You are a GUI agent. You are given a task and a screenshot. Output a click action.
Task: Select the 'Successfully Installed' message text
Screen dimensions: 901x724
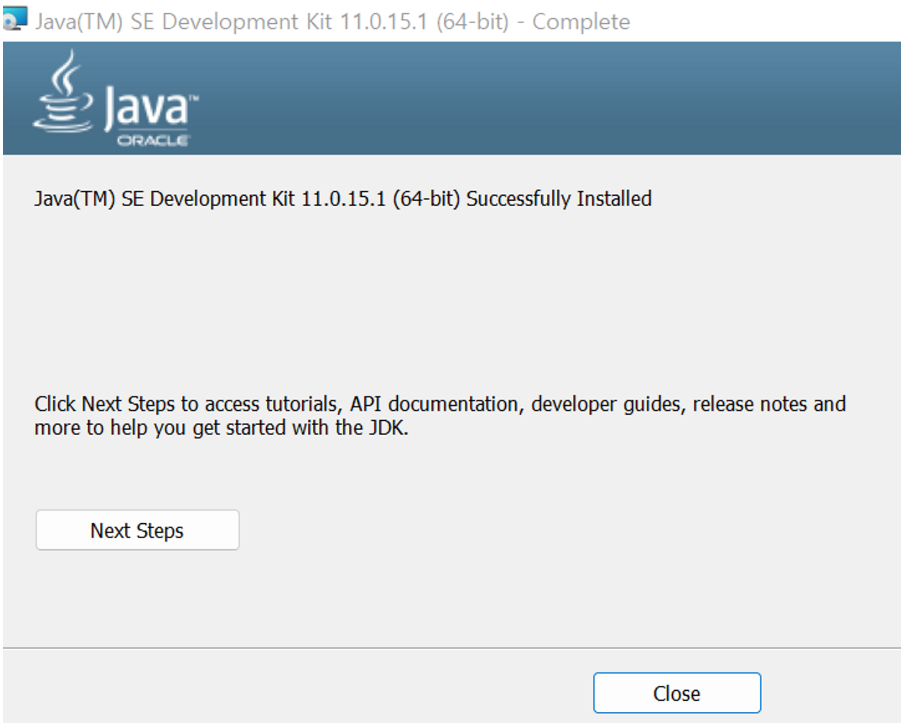coord(343,199)
